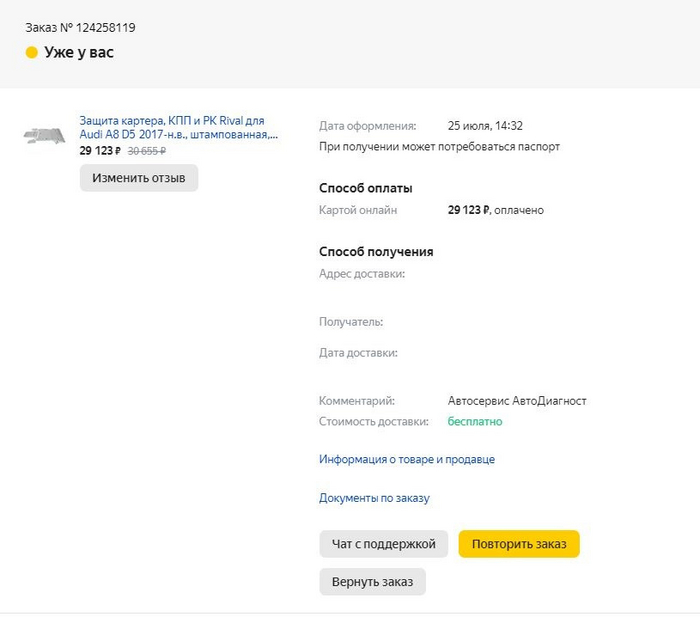Click the green бесплатно delivery cost
The image size is (700, 617).
[475, 422]
